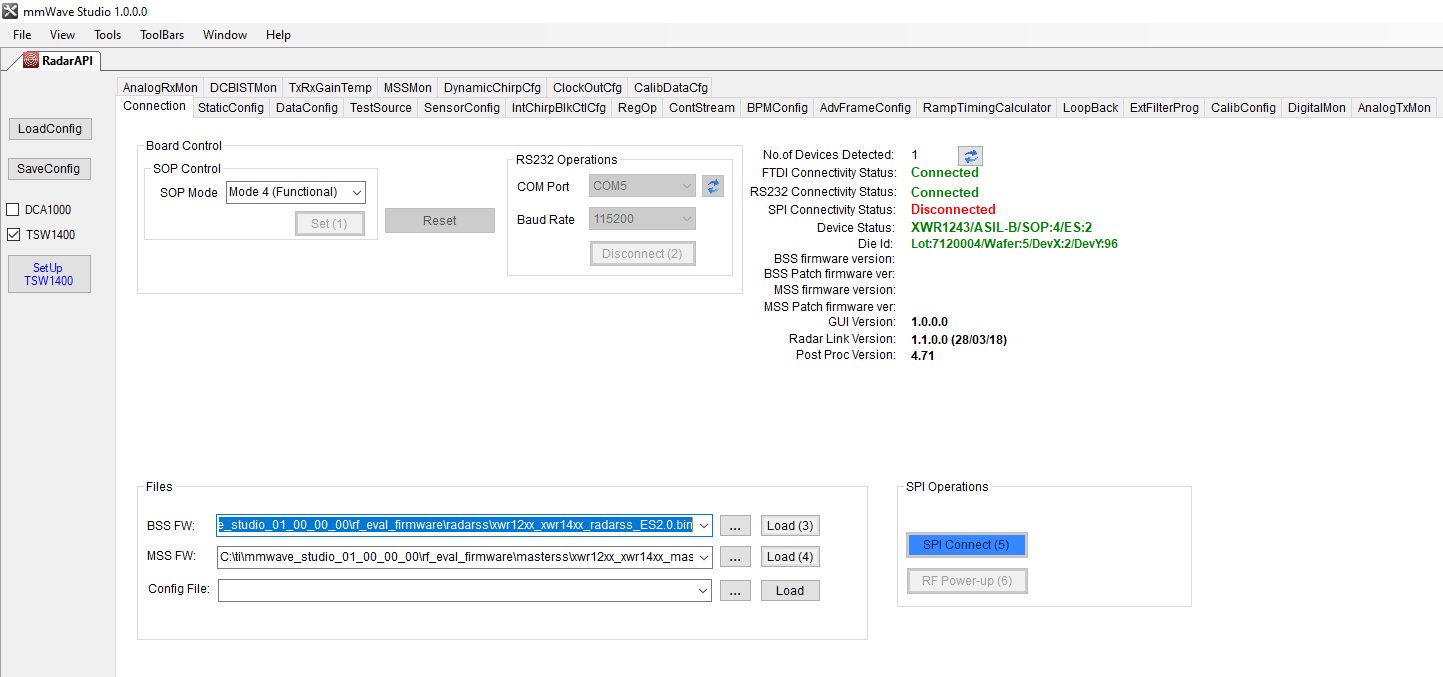1443x677 pixels.
Task: Click the refresh devices detected icon
Action: 970,156
